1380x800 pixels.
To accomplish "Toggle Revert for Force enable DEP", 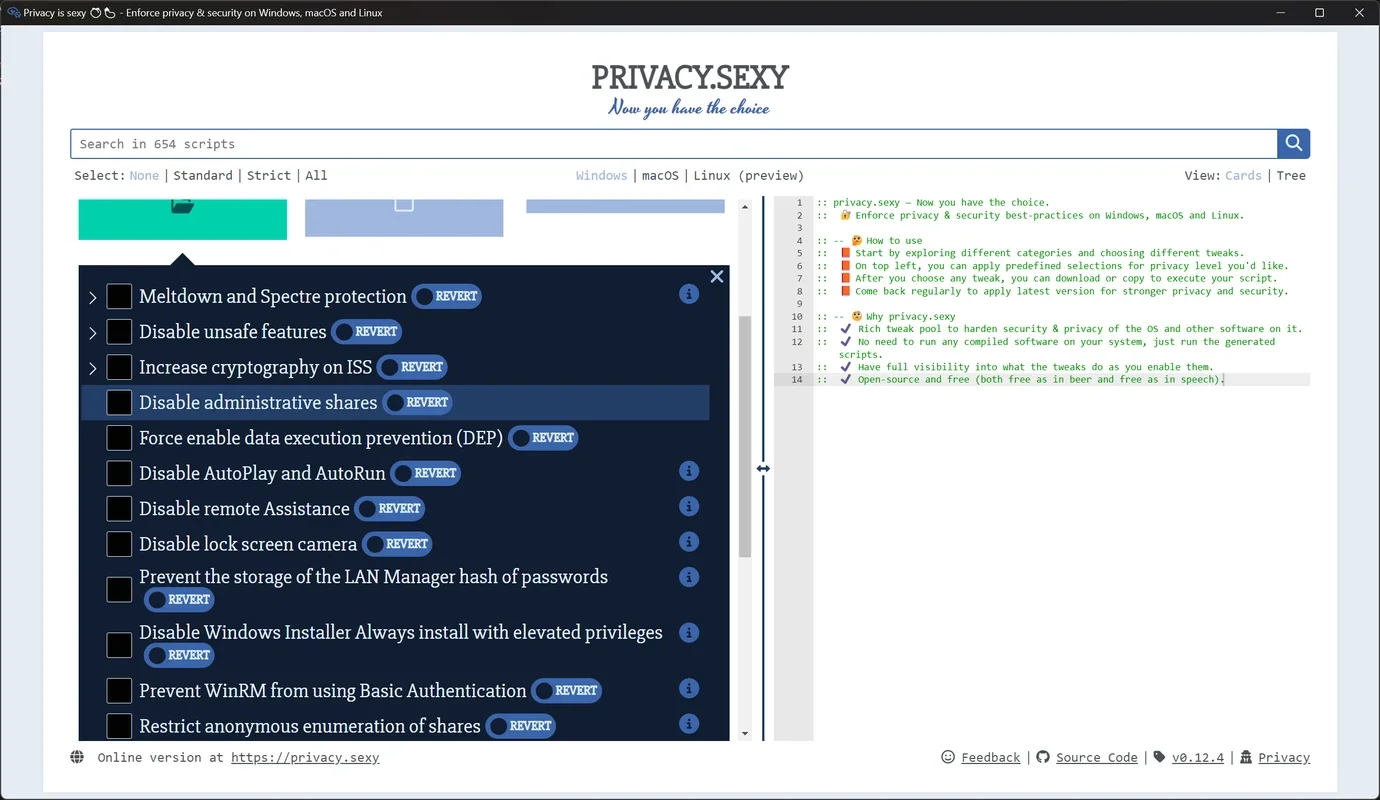I will 543,437.
